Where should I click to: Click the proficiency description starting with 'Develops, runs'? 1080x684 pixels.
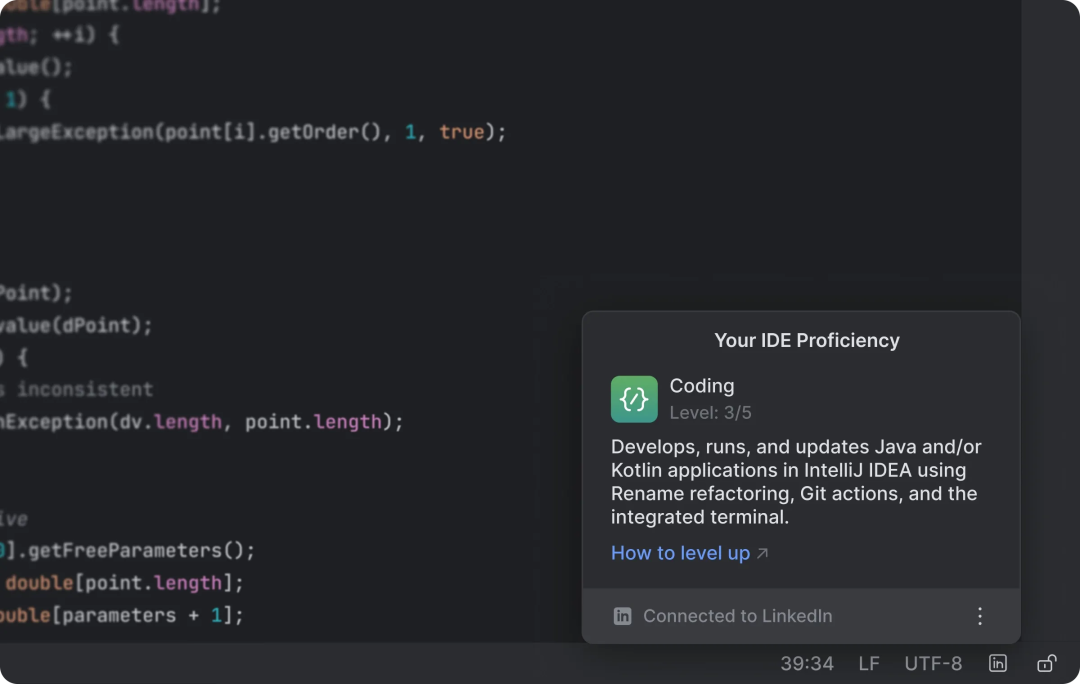[x=796, y=481]
